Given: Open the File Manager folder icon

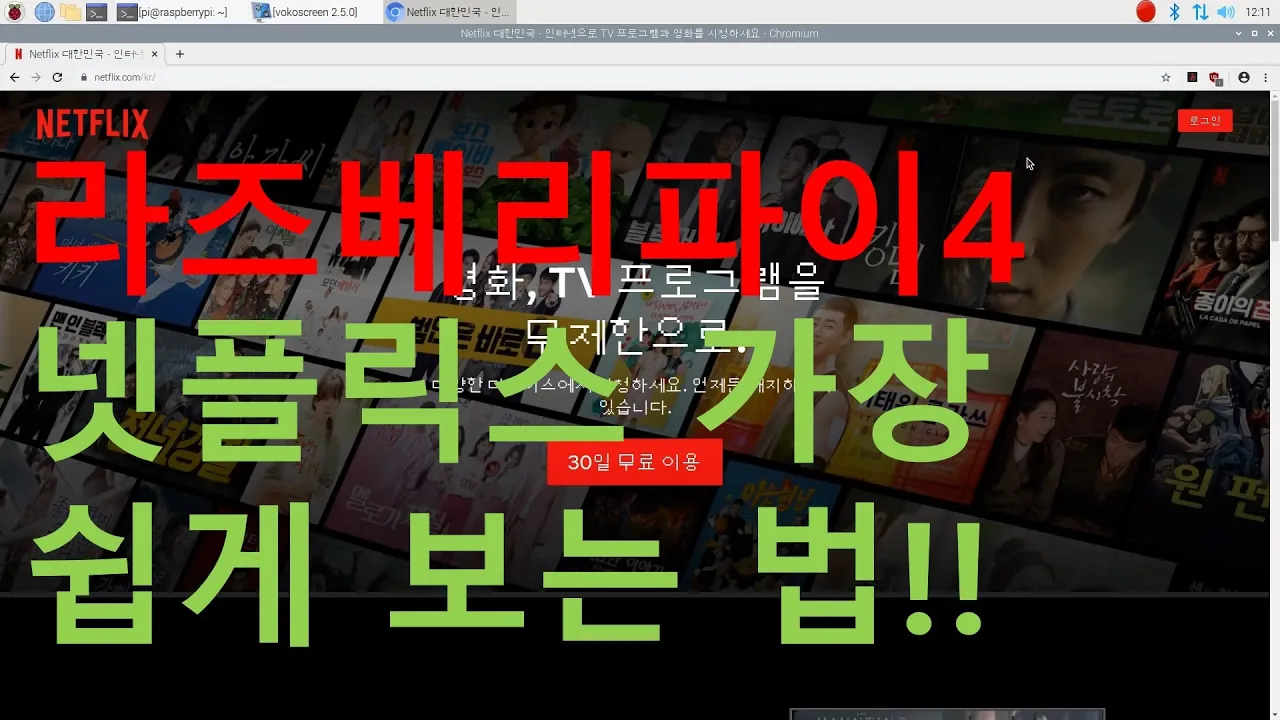Looking at the screenshot, I should pyautogui.click(x=70, y=12).
